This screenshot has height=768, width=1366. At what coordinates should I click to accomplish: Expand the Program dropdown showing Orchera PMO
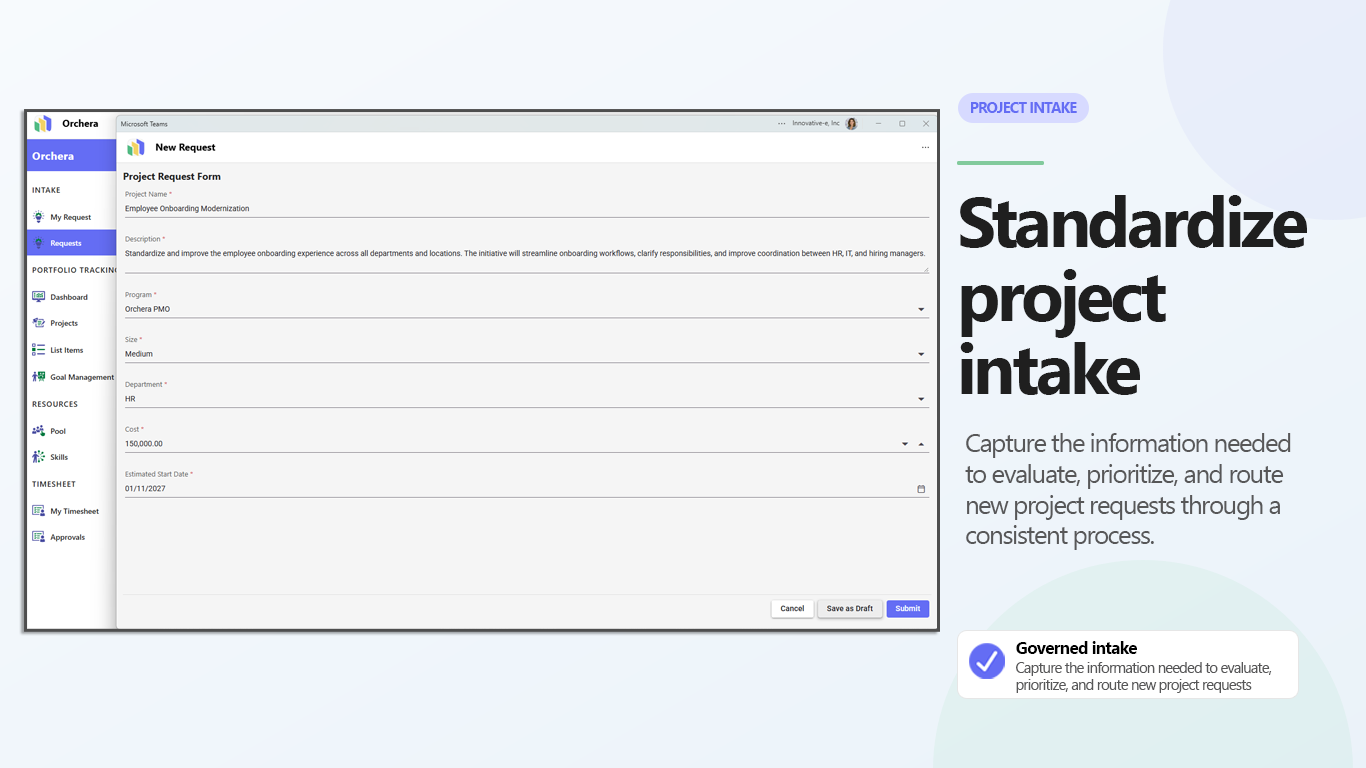(921, 309)
